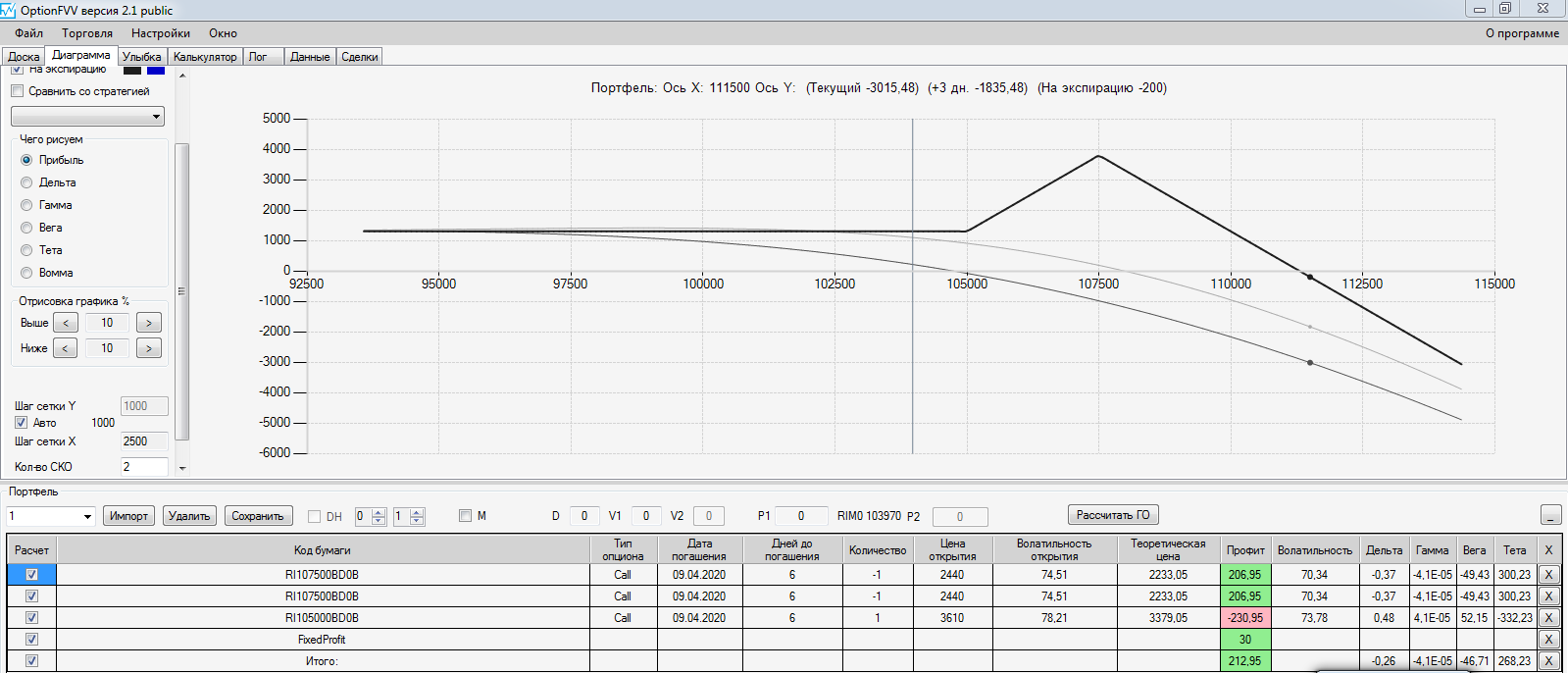
Task: Open the О программе menu
Action: point(1522,33)
